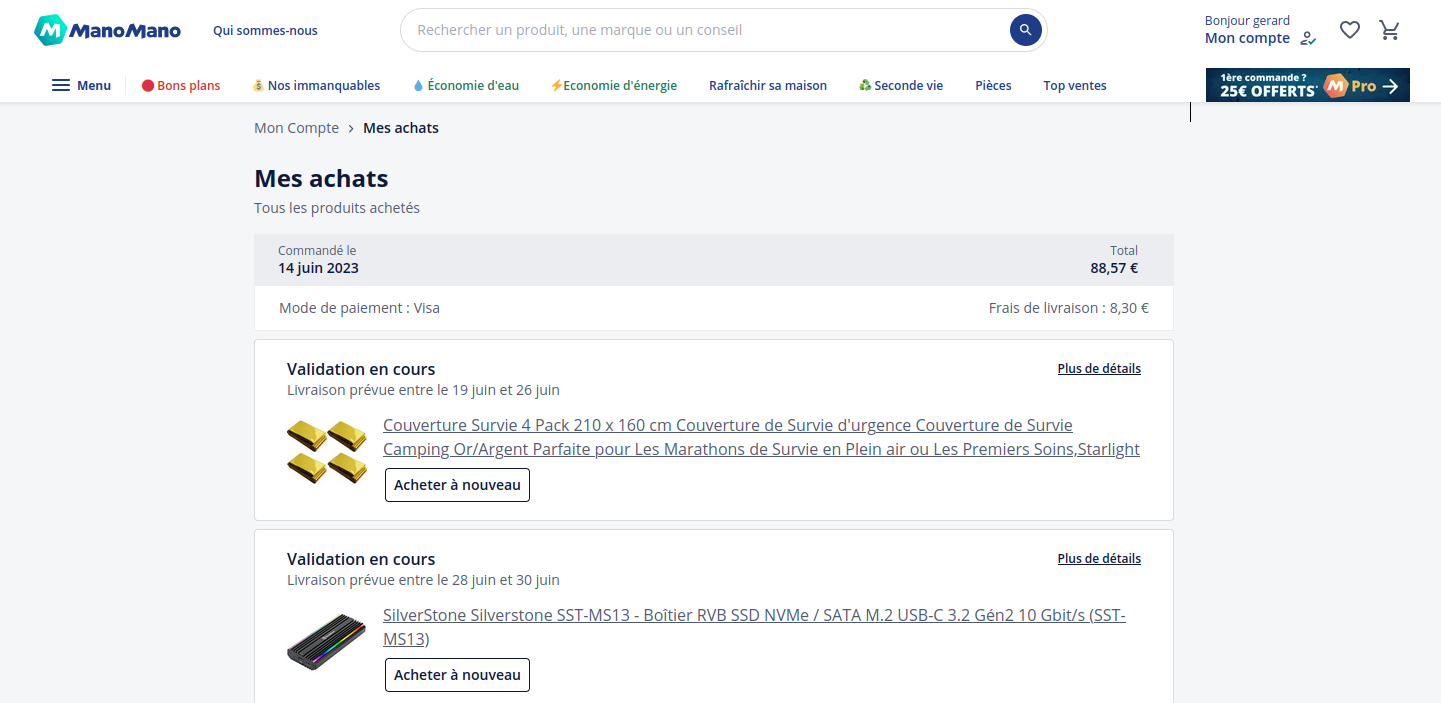Open Mon compte dropdown
Image resolution: width=1441 pixels, height=703 pixels.
(x=1247, y=38)
